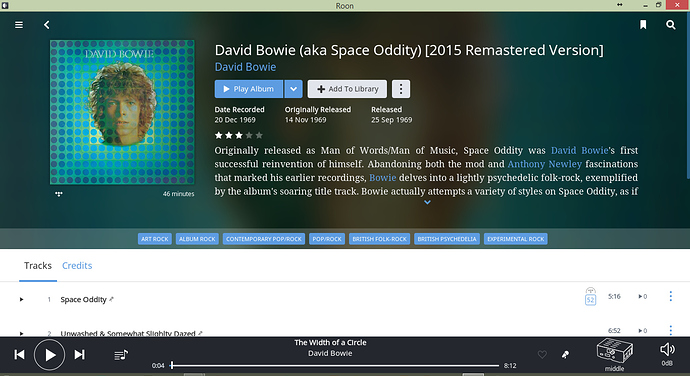The width and height of the screenshot is (690, 376).
Task: Favorite the current track with heart
Action: click(x=542, y=354)
